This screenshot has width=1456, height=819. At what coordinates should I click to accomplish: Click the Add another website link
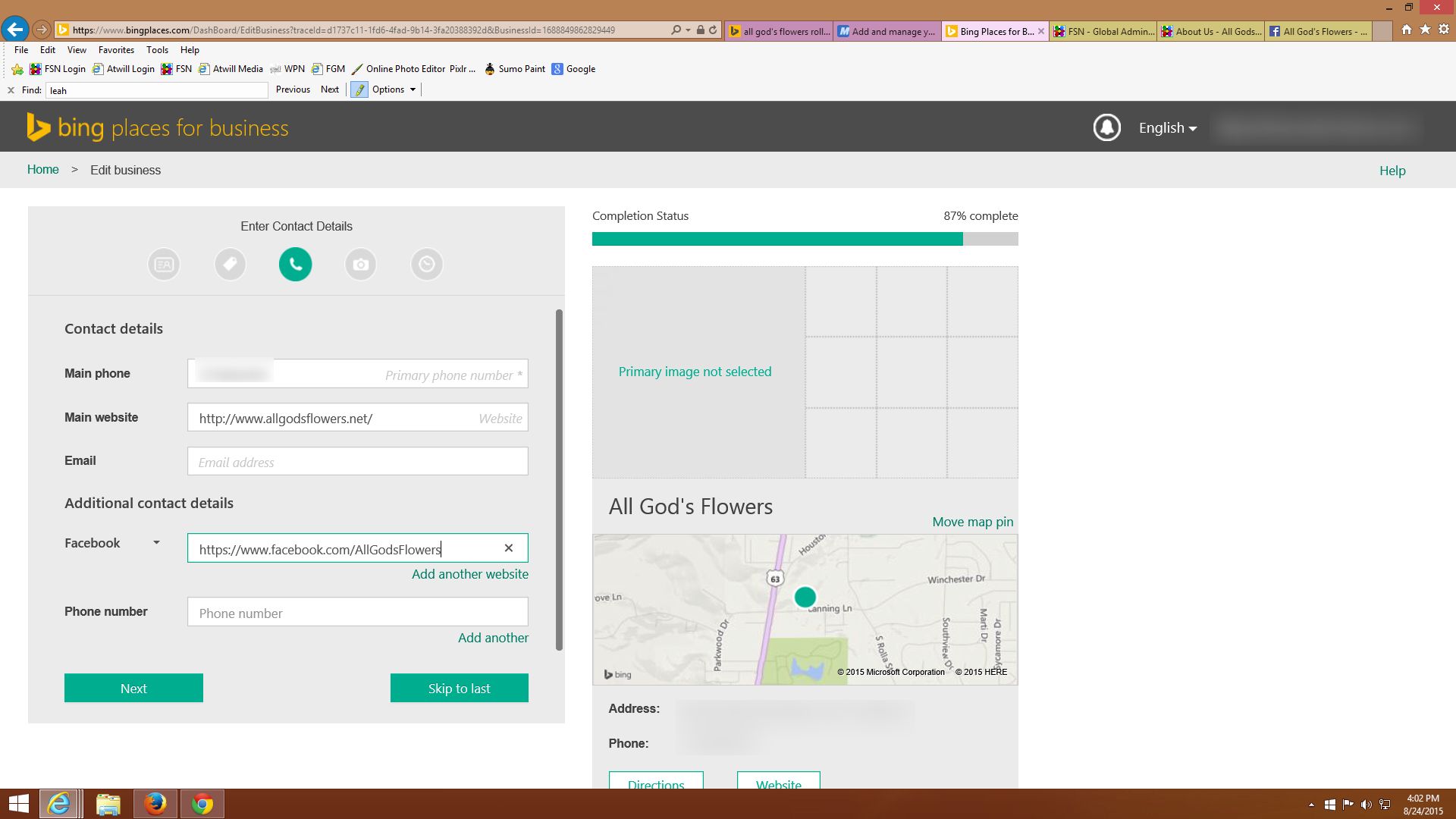(469, 574)
